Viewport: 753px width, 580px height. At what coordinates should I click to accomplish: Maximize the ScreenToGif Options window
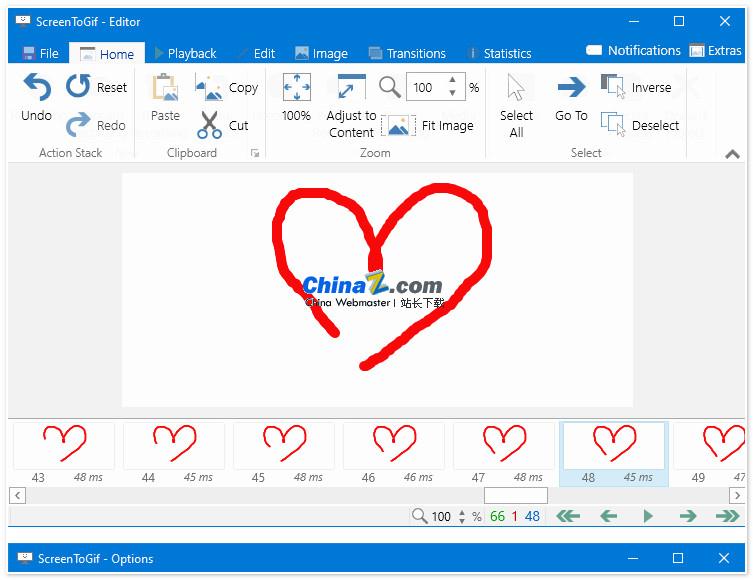[678, 558]
